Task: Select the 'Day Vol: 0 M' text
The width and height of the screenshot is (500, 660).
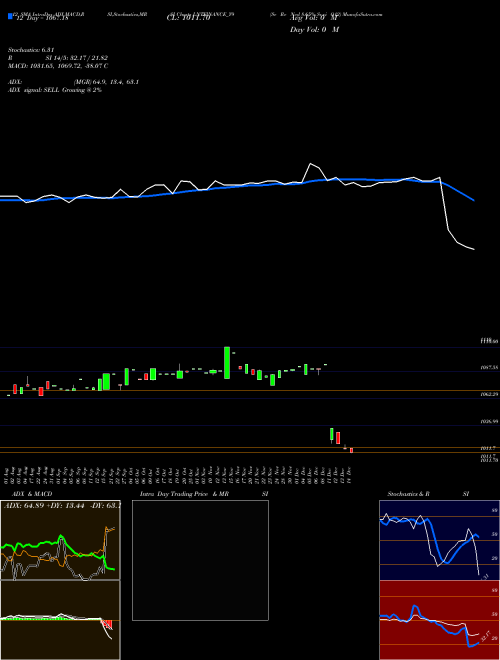Action: point(314,29)
